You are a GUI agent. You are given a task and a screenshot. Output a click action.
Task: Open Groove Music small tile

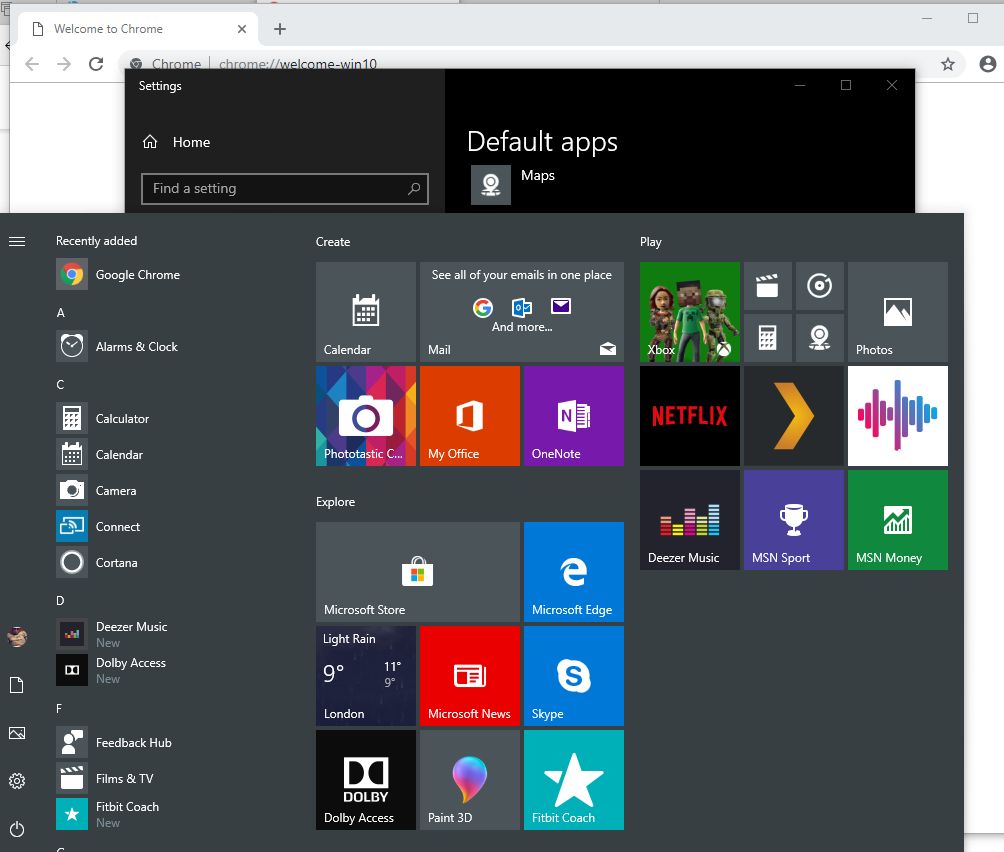(x=820, y=286)
